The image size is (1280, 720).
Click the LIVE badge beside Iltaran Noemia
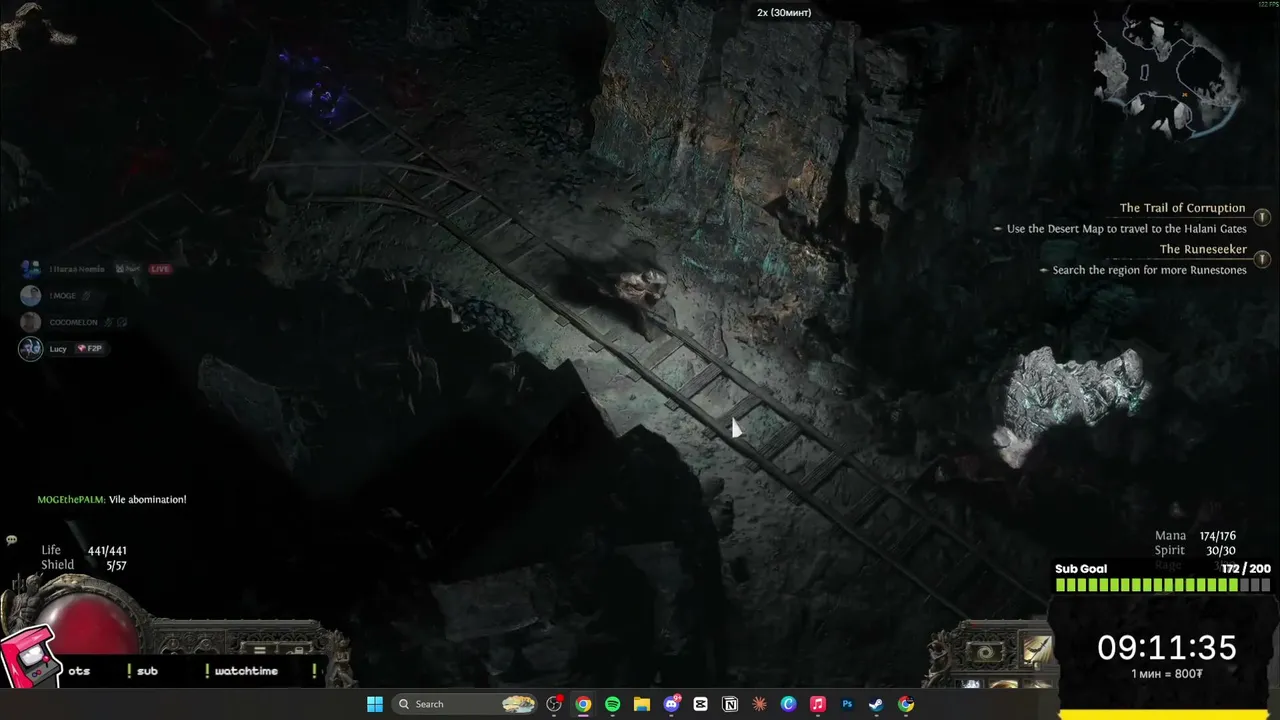[x=160, y=269]
